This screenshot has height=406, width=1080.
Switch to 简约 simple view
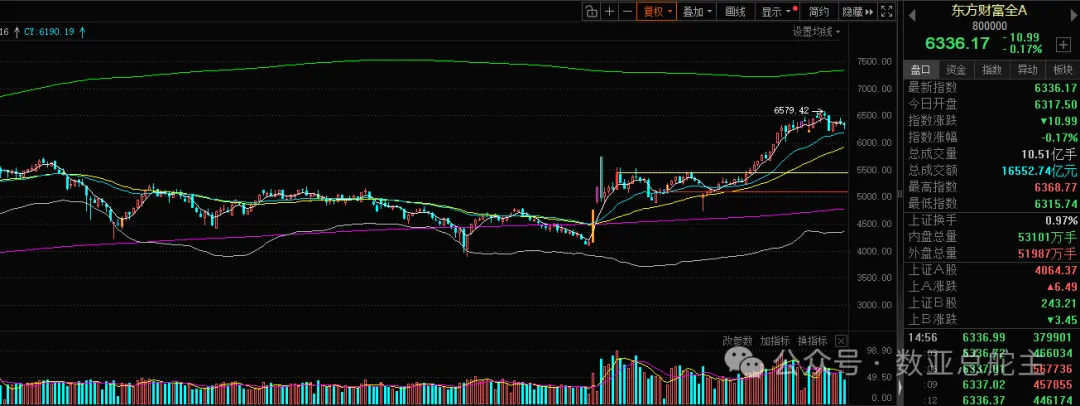click(x=818, y=11)
